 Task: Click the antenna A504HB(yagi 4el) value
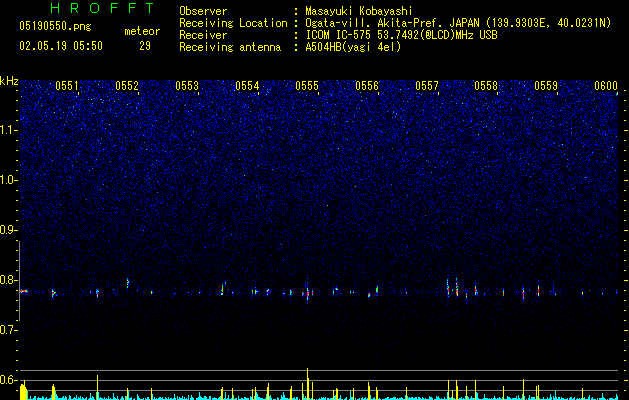point(353,47)
